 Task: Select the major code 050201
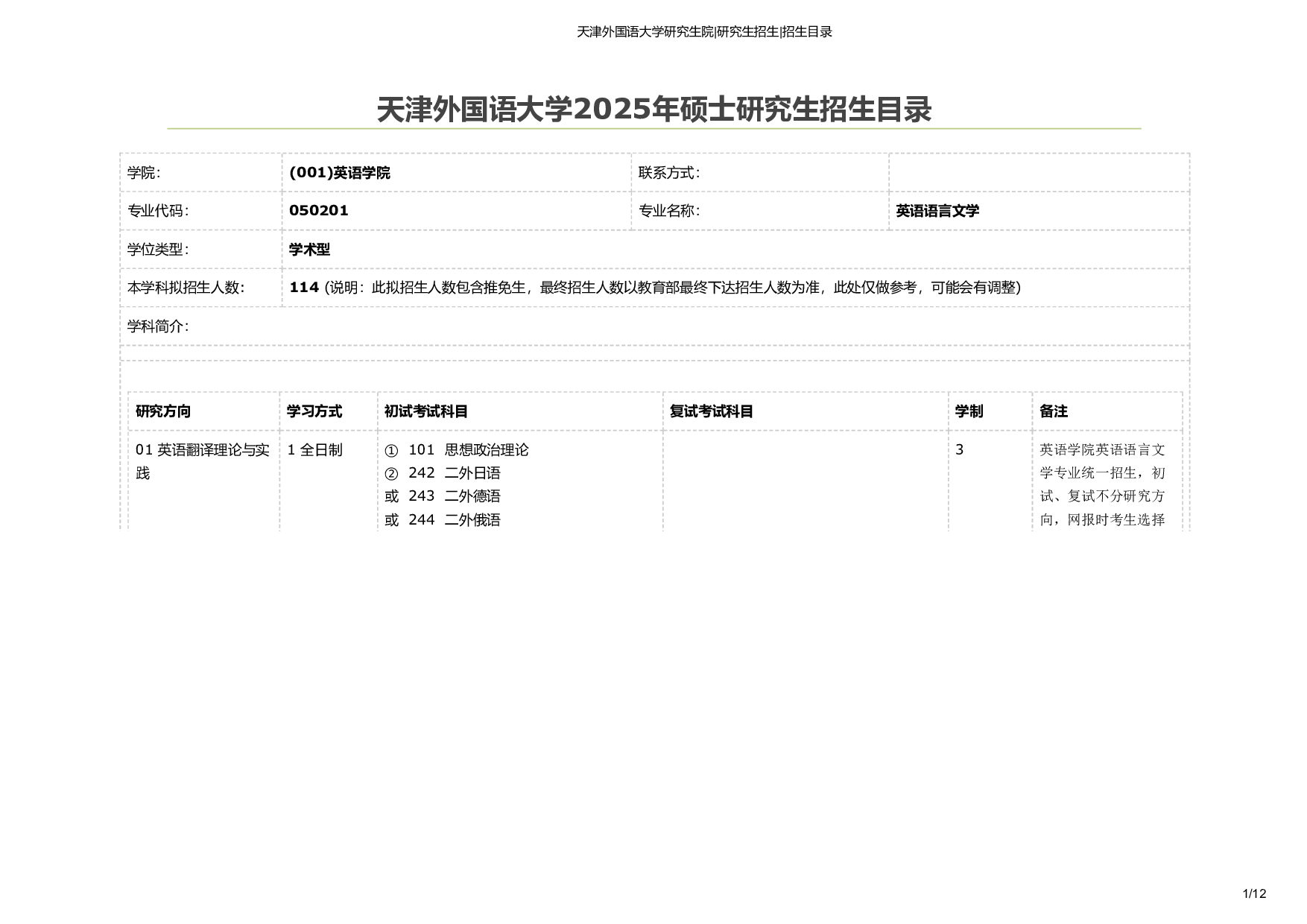[319, 210]
